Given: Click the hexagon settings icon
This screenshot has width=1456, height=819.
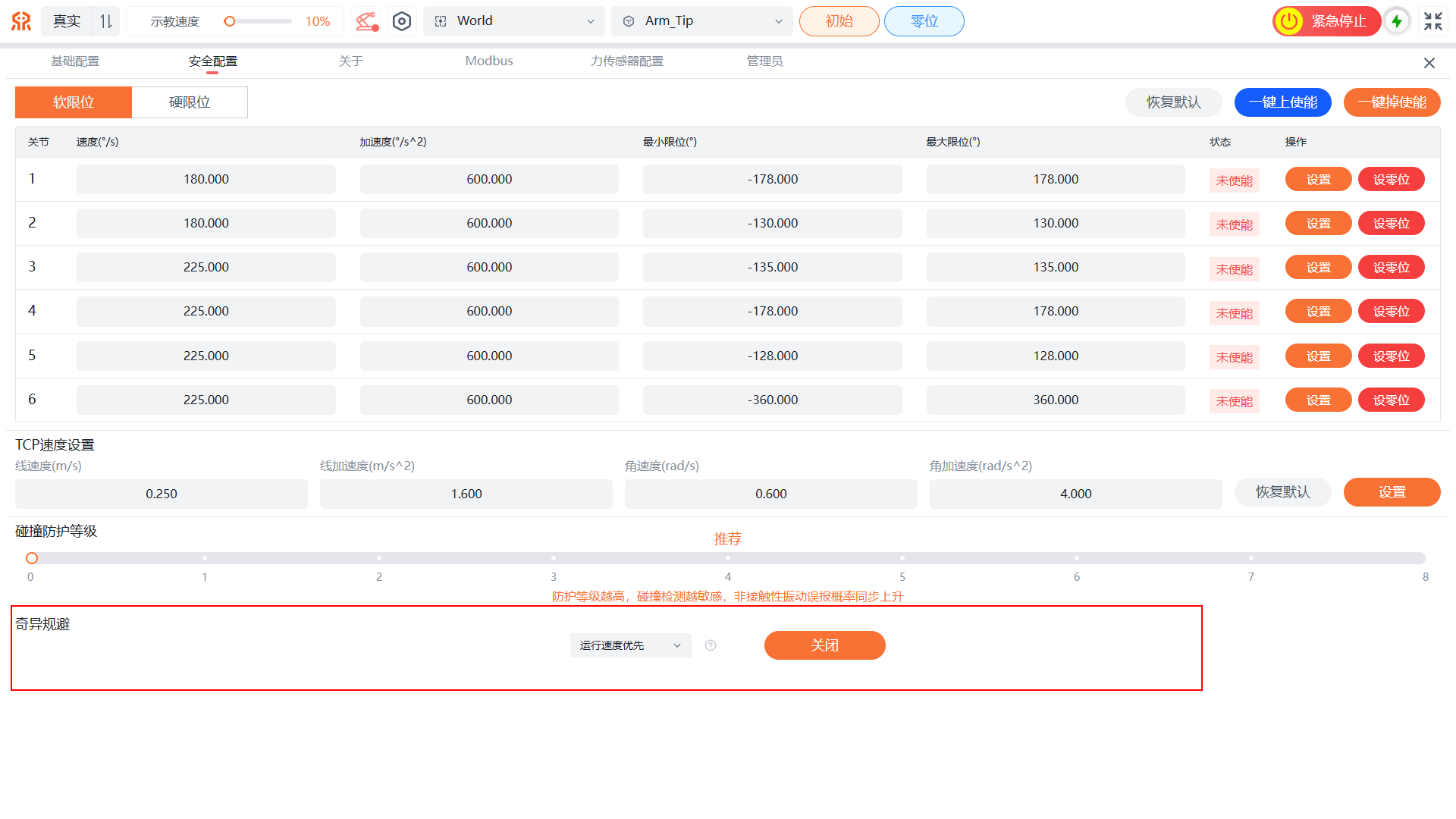Looking at the screenshot, I should [x=402, y=21].
